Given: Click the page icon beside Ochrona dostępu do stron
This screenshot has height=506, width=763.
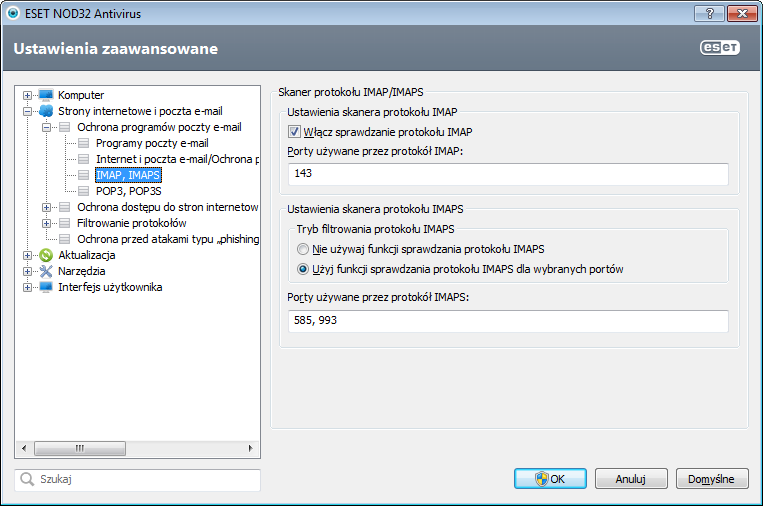Looking at the screenshot, I should [x=65, y=207].
